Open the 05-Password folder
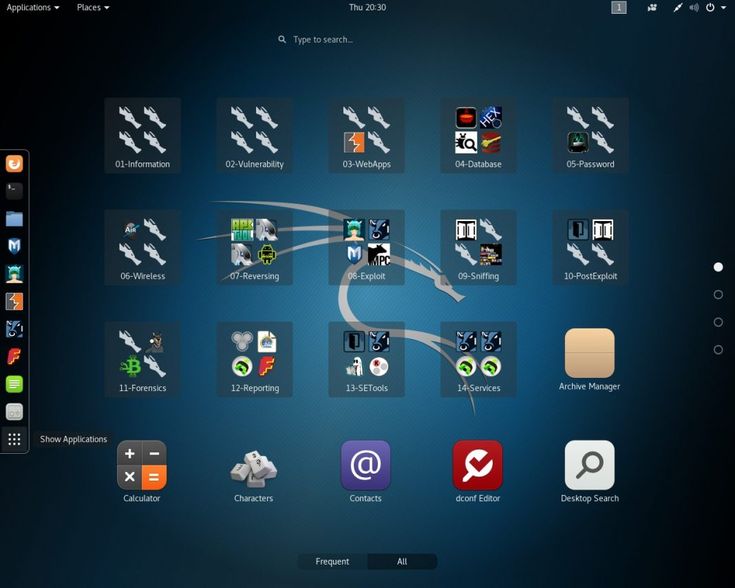 tap(590, 136)
